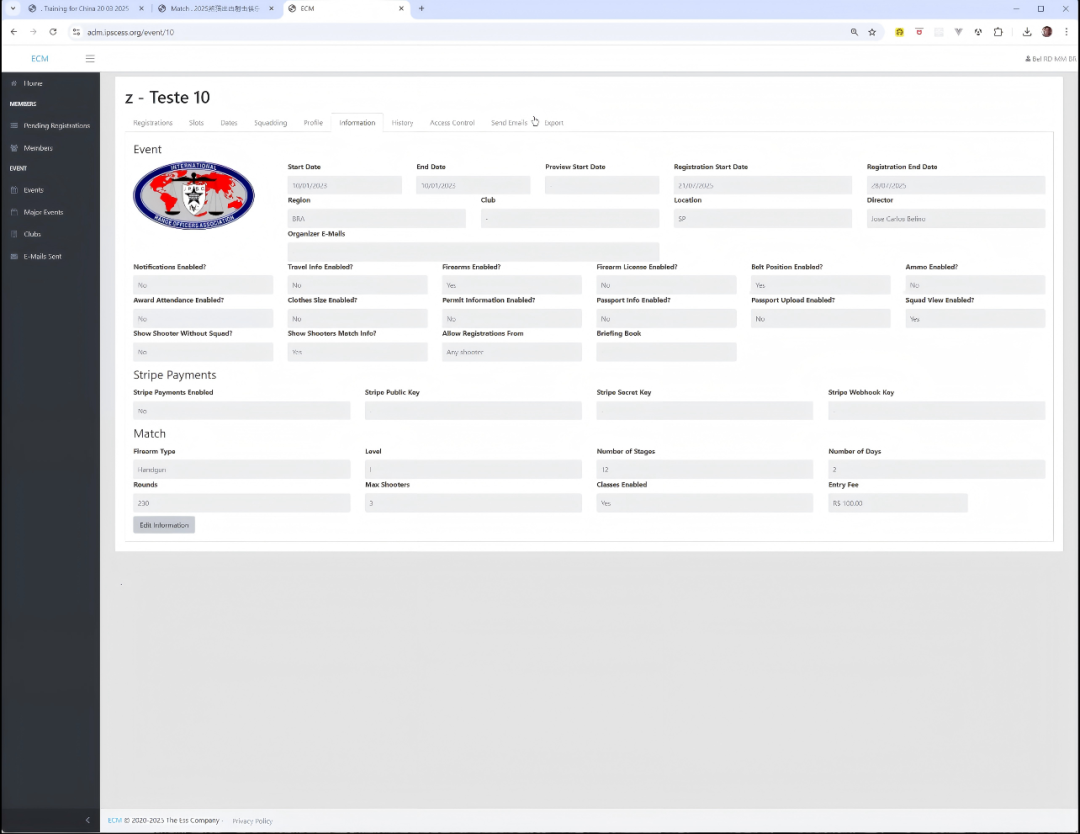Bookmark this page with star icon
The width and height of the screenshot is (1080, 834).
(x=872, y=32)
